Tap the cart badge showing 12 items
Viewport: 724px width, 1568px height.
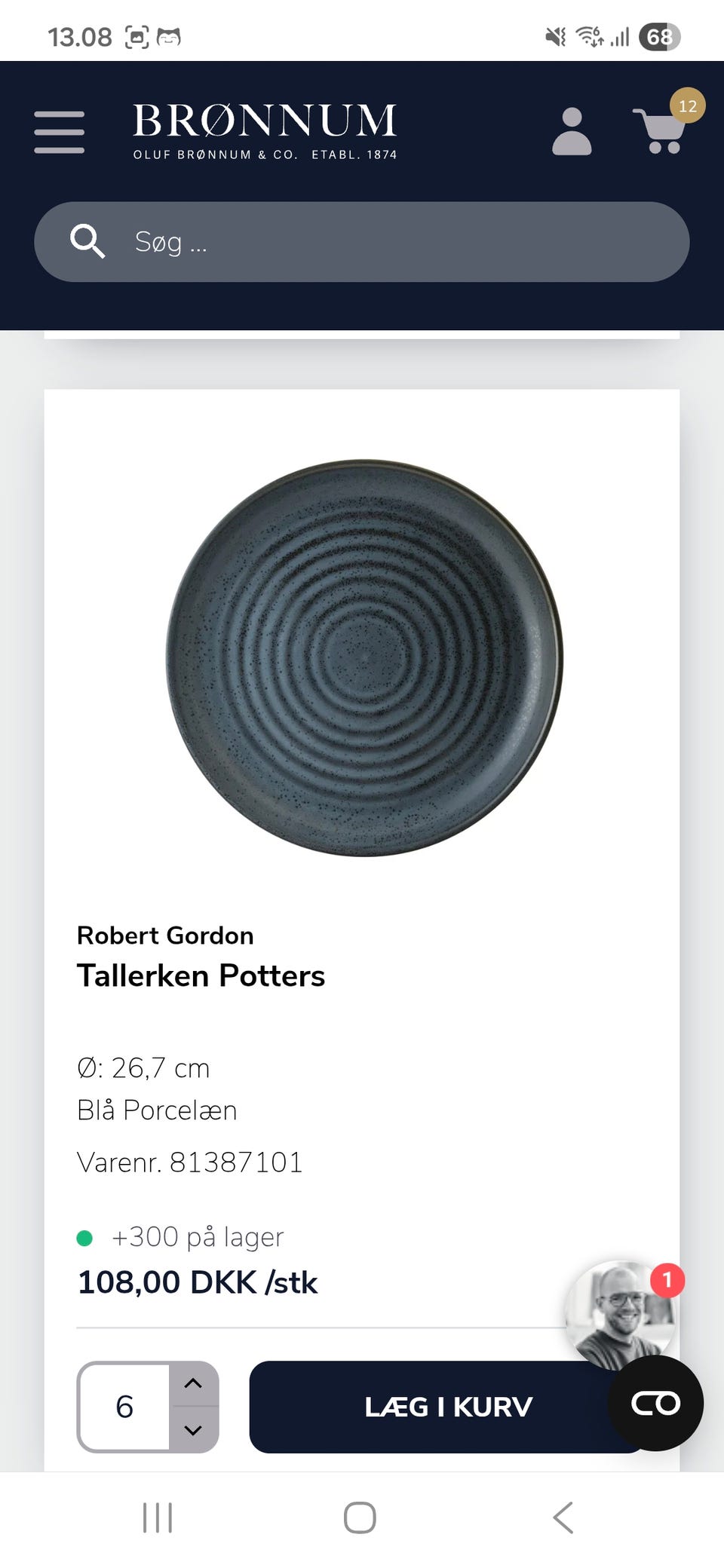tap(688, 106)
